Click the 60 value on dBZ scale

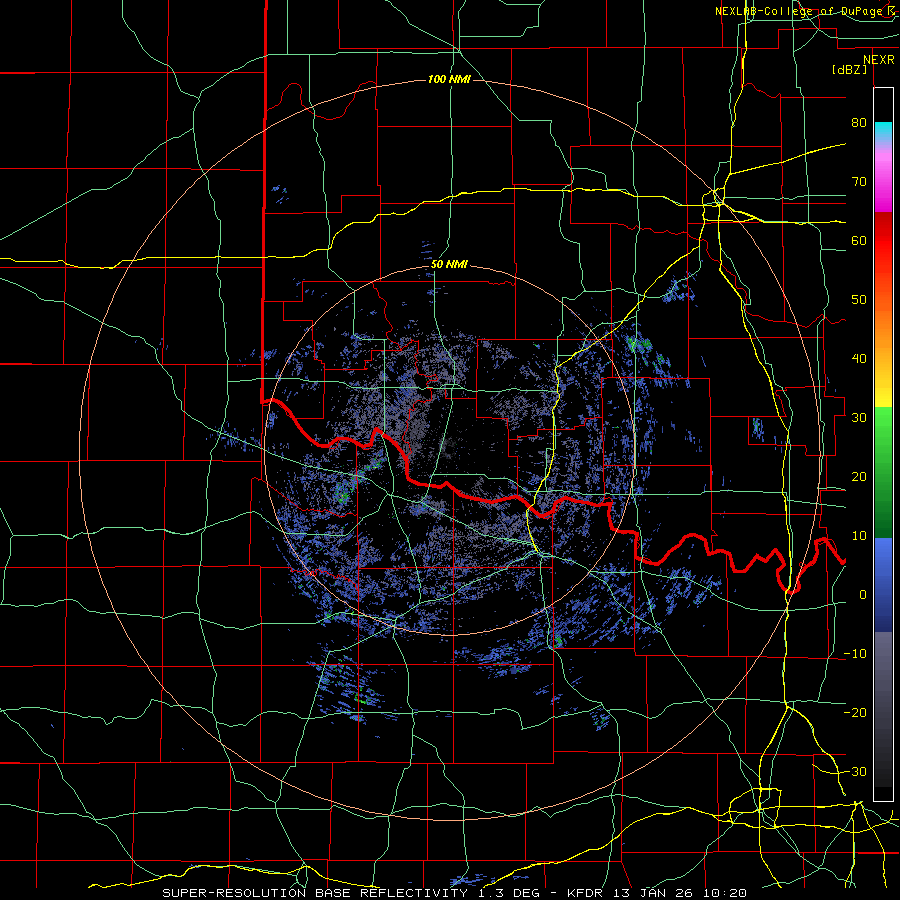click(859, 240)
